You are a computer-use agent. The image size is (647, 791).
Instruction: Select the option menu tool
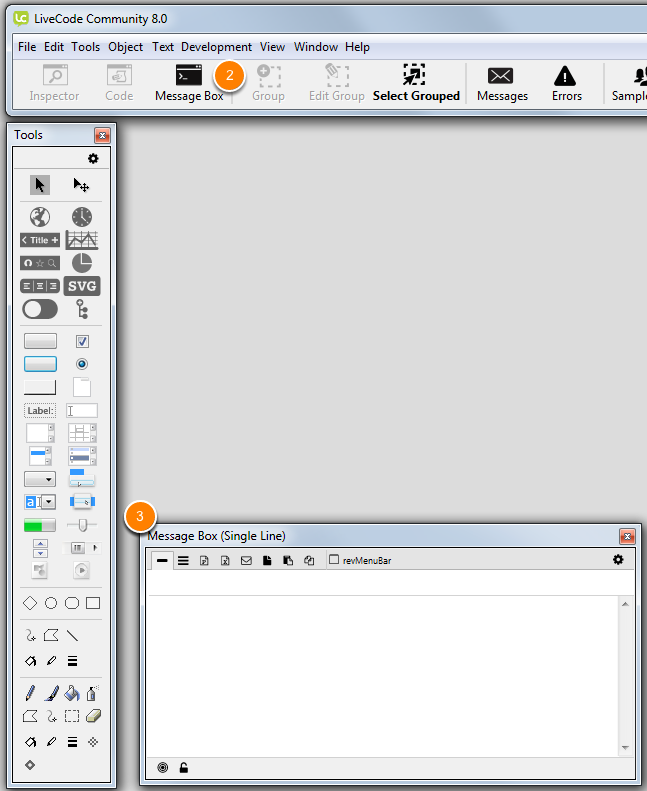coord(82,479)
